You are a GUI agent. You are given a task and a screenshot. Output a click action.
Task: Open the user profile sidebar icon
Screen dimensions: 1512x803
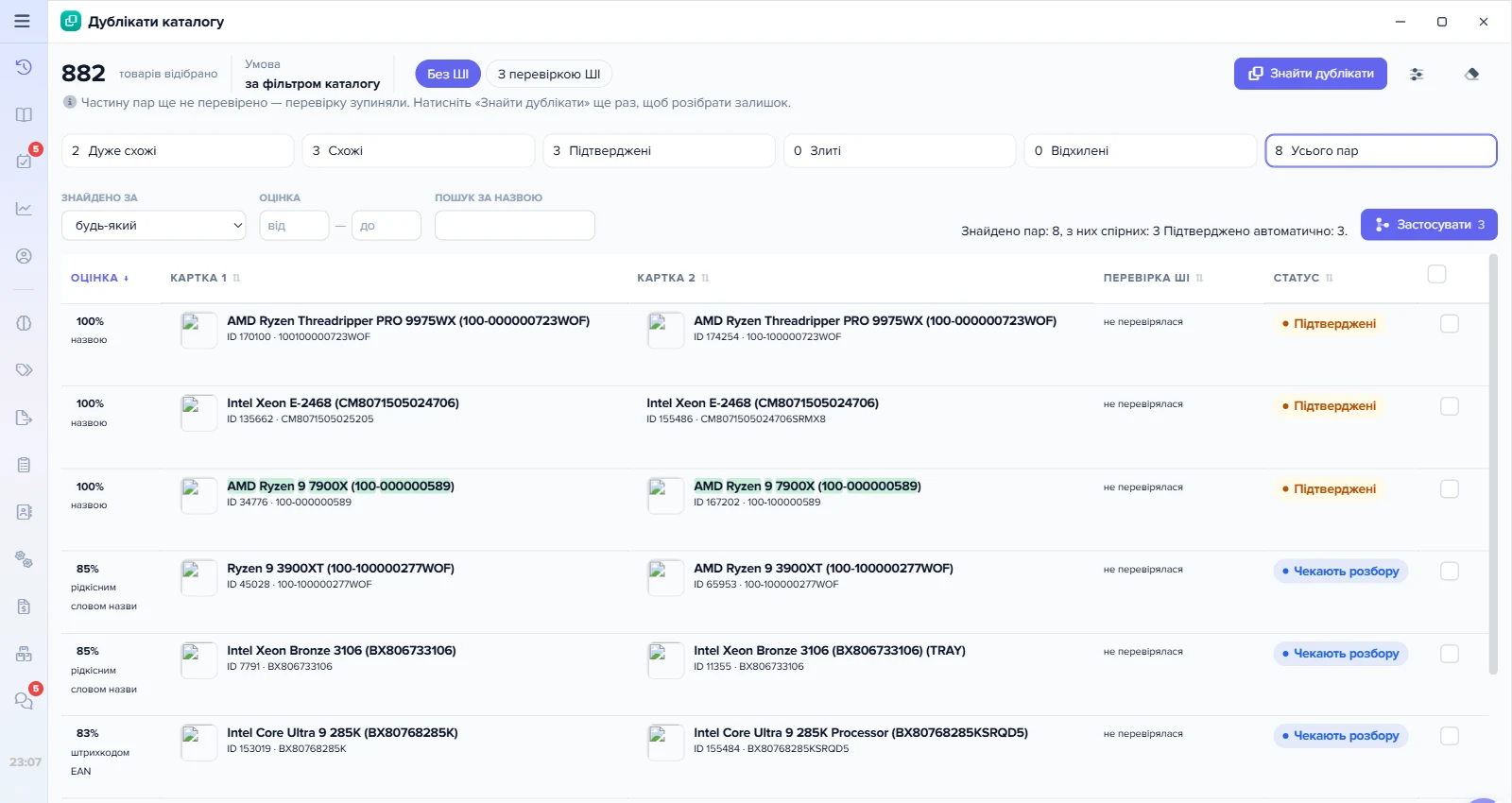[24, 256]
